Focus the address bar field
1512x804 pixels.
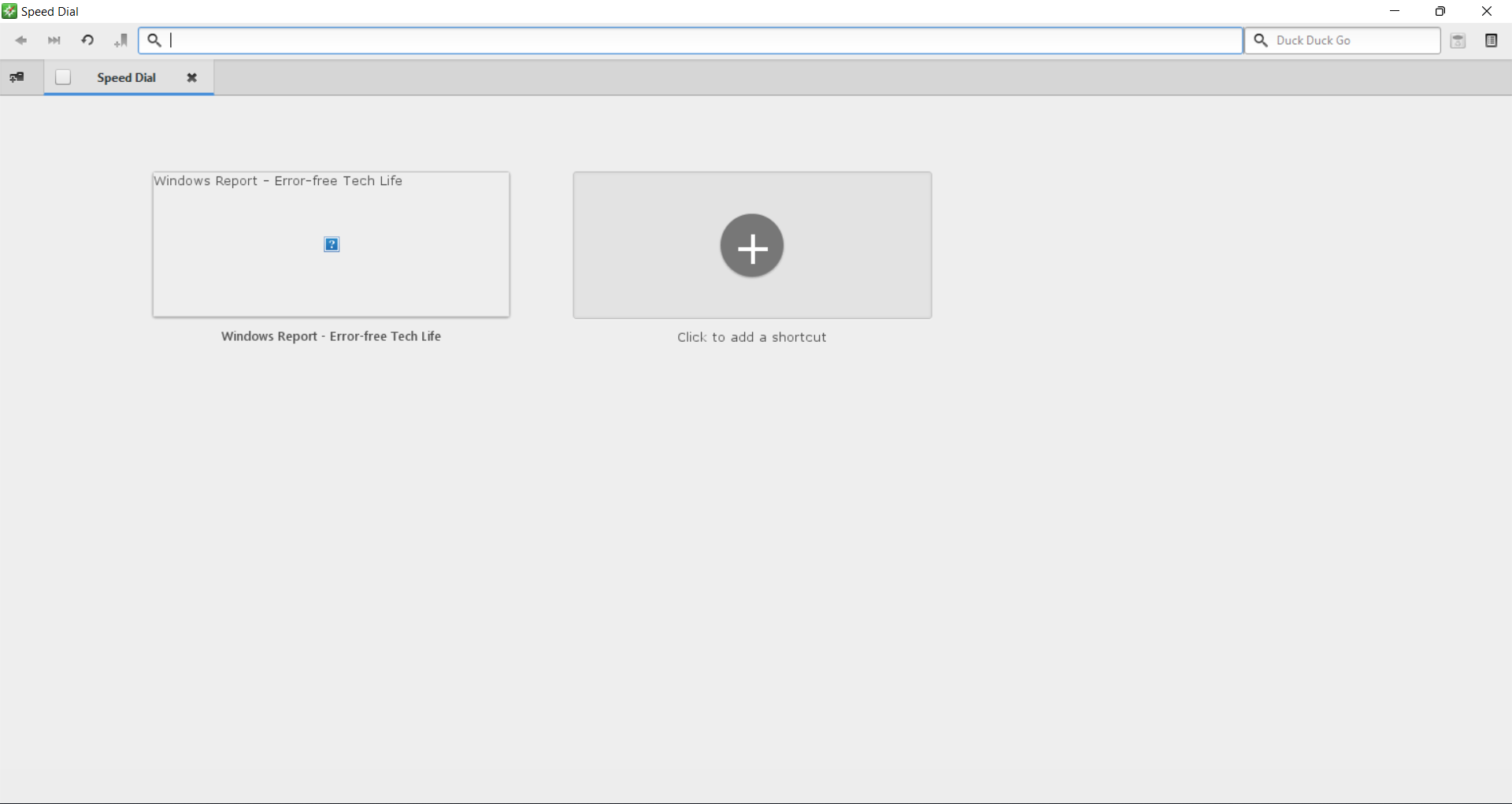coord(691,40)
